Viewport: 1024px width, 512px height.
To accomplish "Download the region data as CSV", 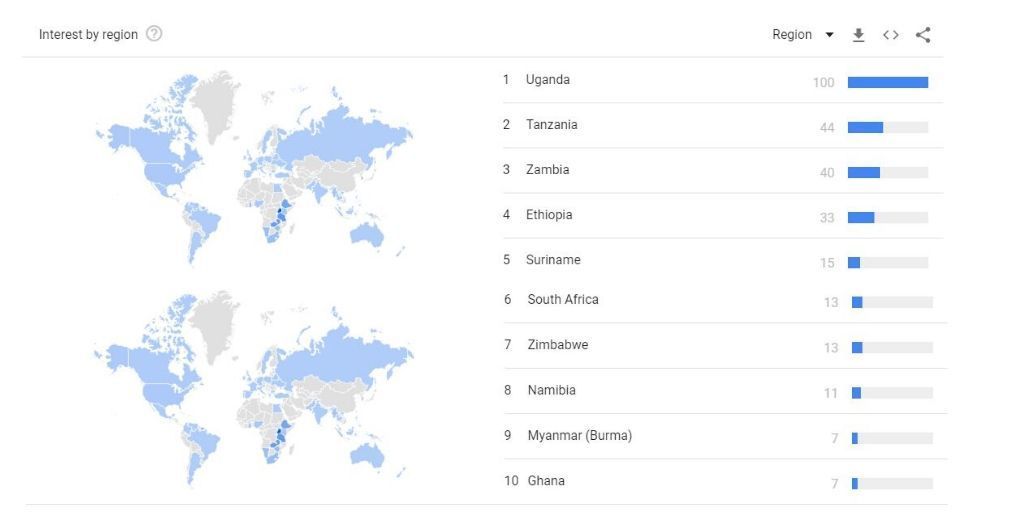I will point(858,35).
